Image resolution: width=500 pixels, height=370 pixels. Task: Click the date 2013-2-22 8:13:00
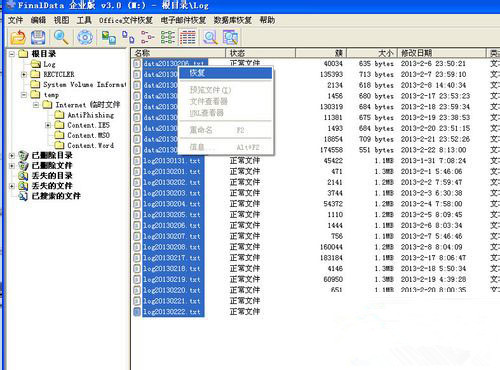(433, 150)
